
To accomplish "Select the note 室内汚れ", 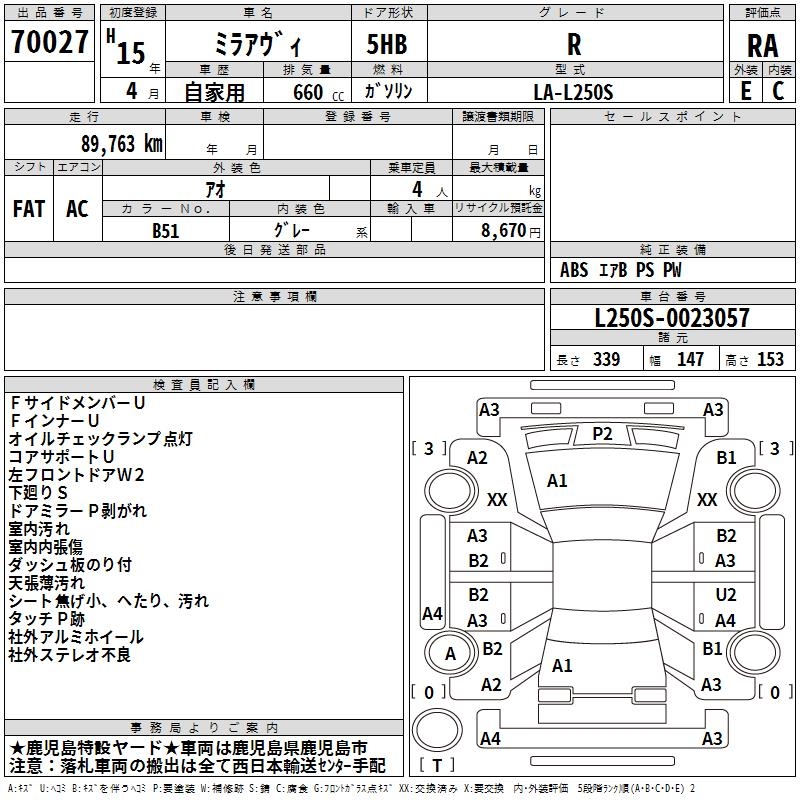I will pos(39,529).
